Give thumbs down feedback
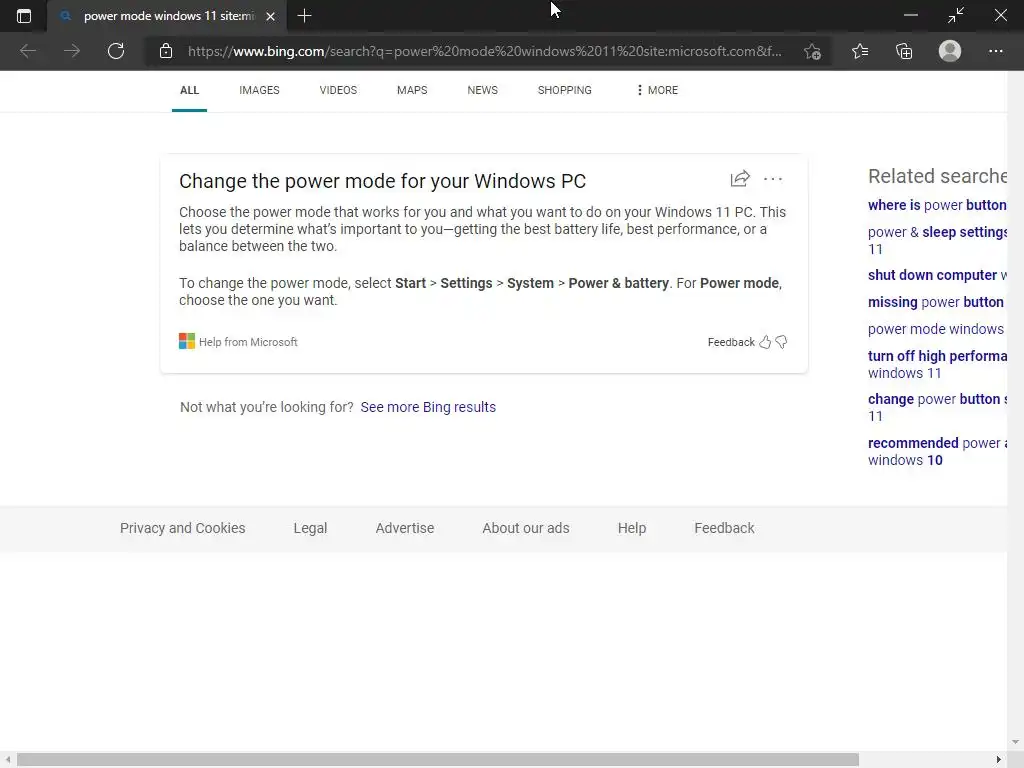 click(781, 342)
